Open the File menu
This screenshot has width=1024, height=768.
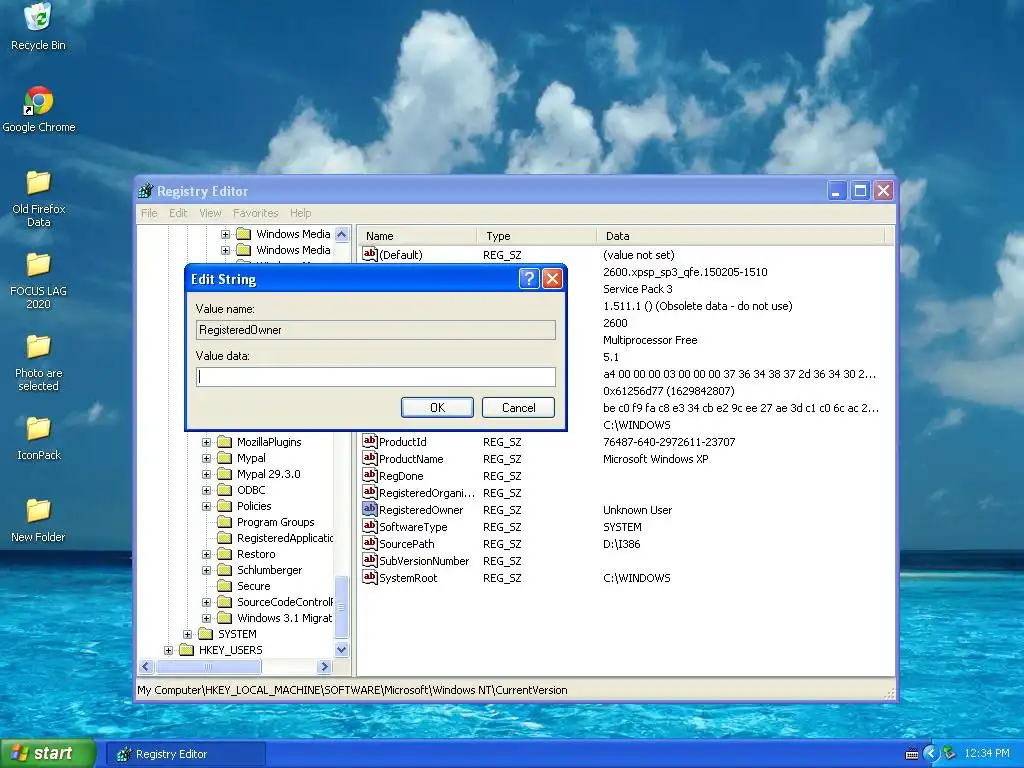(x=149, y=213)
